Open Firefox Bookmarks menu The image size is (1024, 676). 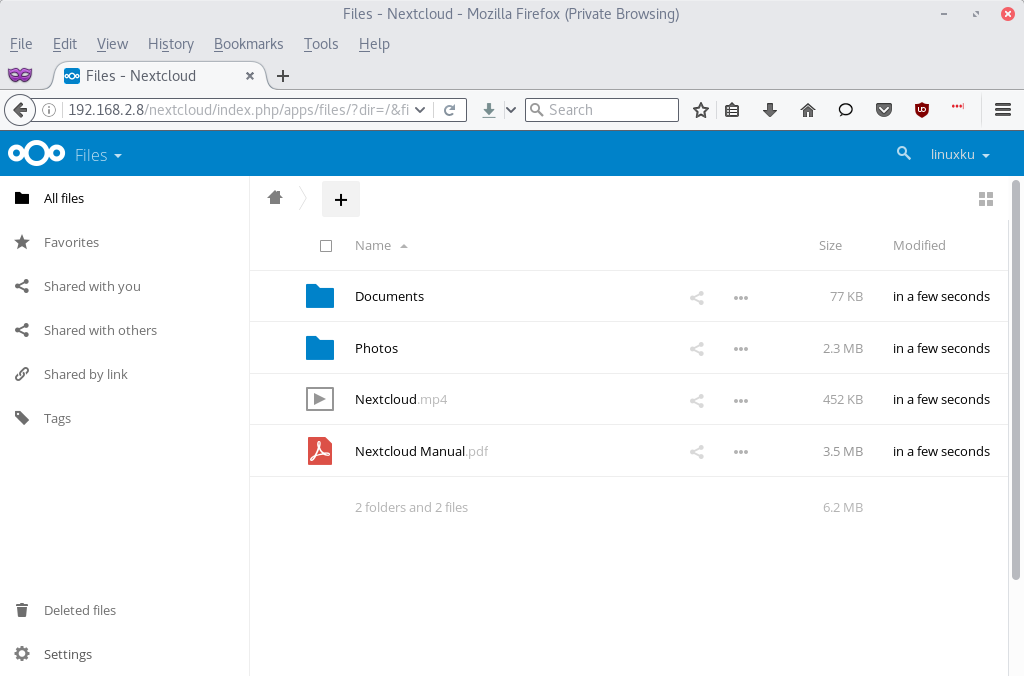click(248, 44)
